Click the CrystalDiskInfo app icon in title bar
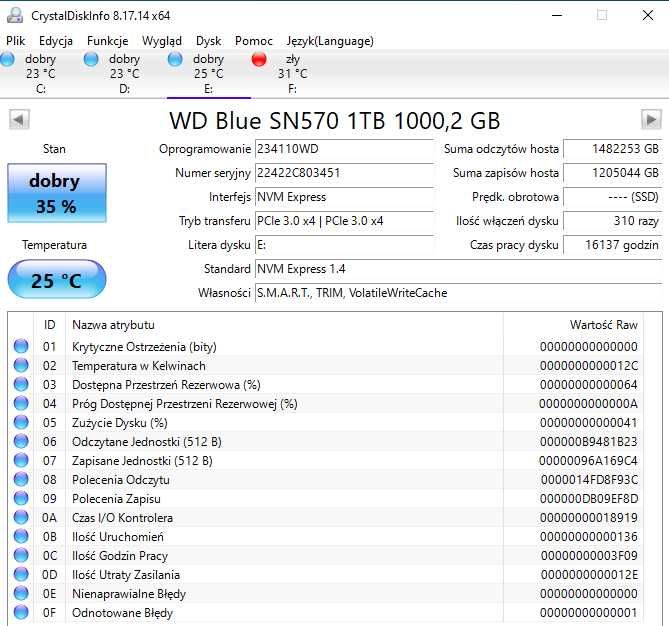The height and width of the screenshot is (626, 669). 15,15
